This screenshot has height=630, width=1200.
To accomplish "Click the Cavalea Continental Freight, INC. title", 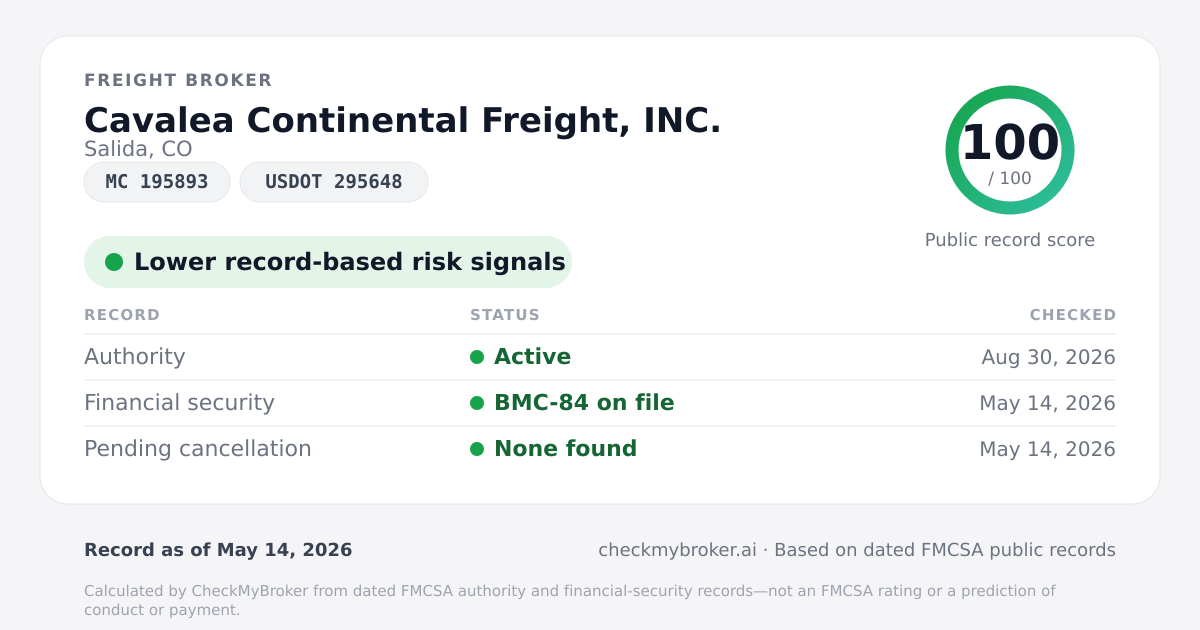I will coord(403,120).
